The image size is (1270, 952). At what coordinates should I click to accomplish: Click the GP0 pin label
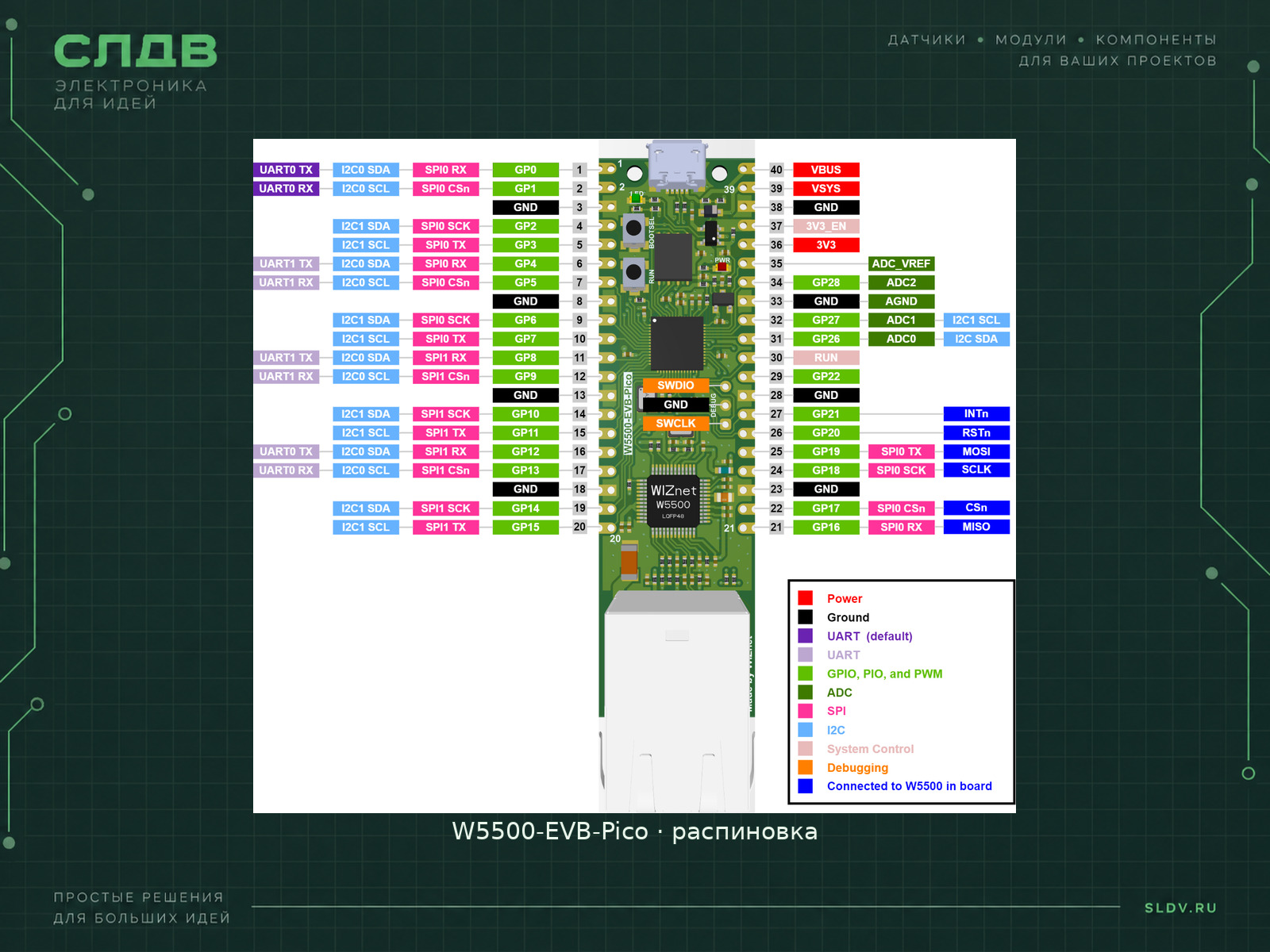(x=525, y=170)
